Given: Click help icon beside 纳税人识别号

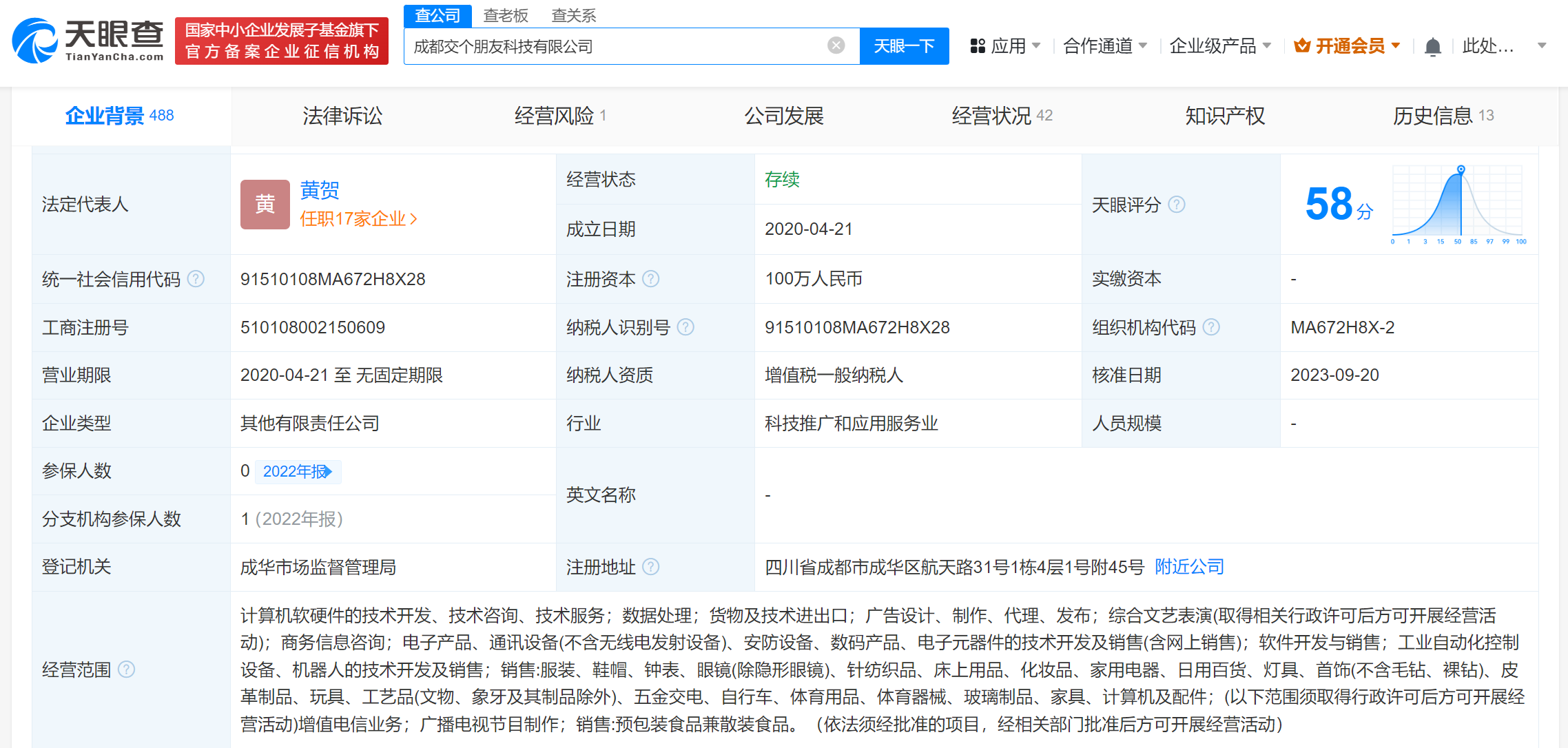Looking at the screenshot, I should click(x=685, y=326).
